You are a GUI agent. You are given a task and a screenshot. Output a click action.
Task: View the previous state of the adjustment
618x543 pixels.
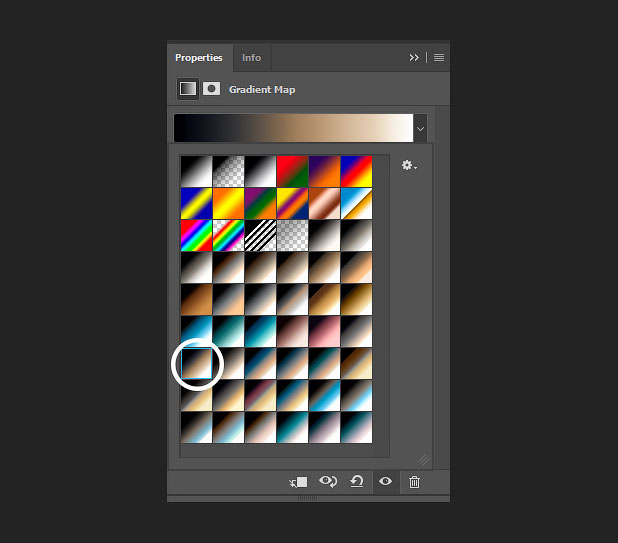(328, 481)
